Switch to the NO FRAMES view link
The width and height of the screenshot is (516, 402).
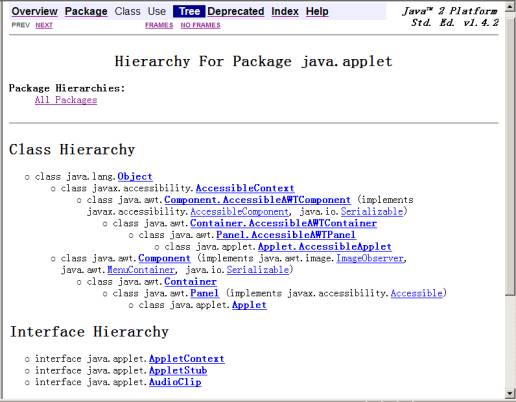tap(200, 25)
